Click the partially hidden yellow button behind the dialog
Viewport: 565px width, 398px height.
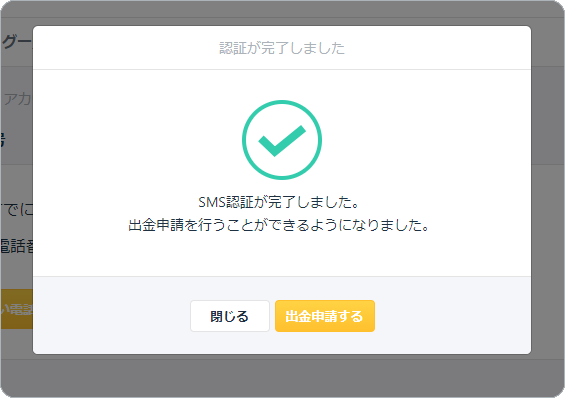[17, 309]
